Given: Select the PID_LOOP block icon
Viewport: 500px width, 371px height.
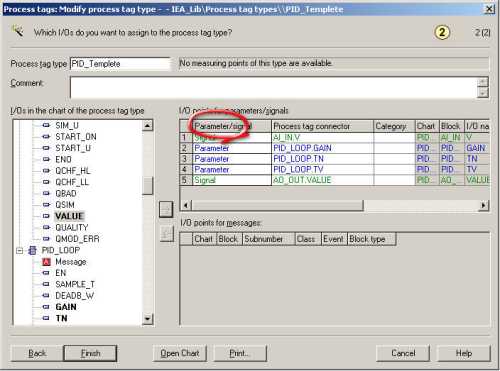Looking at the screenshot, I should click(32, 250).
